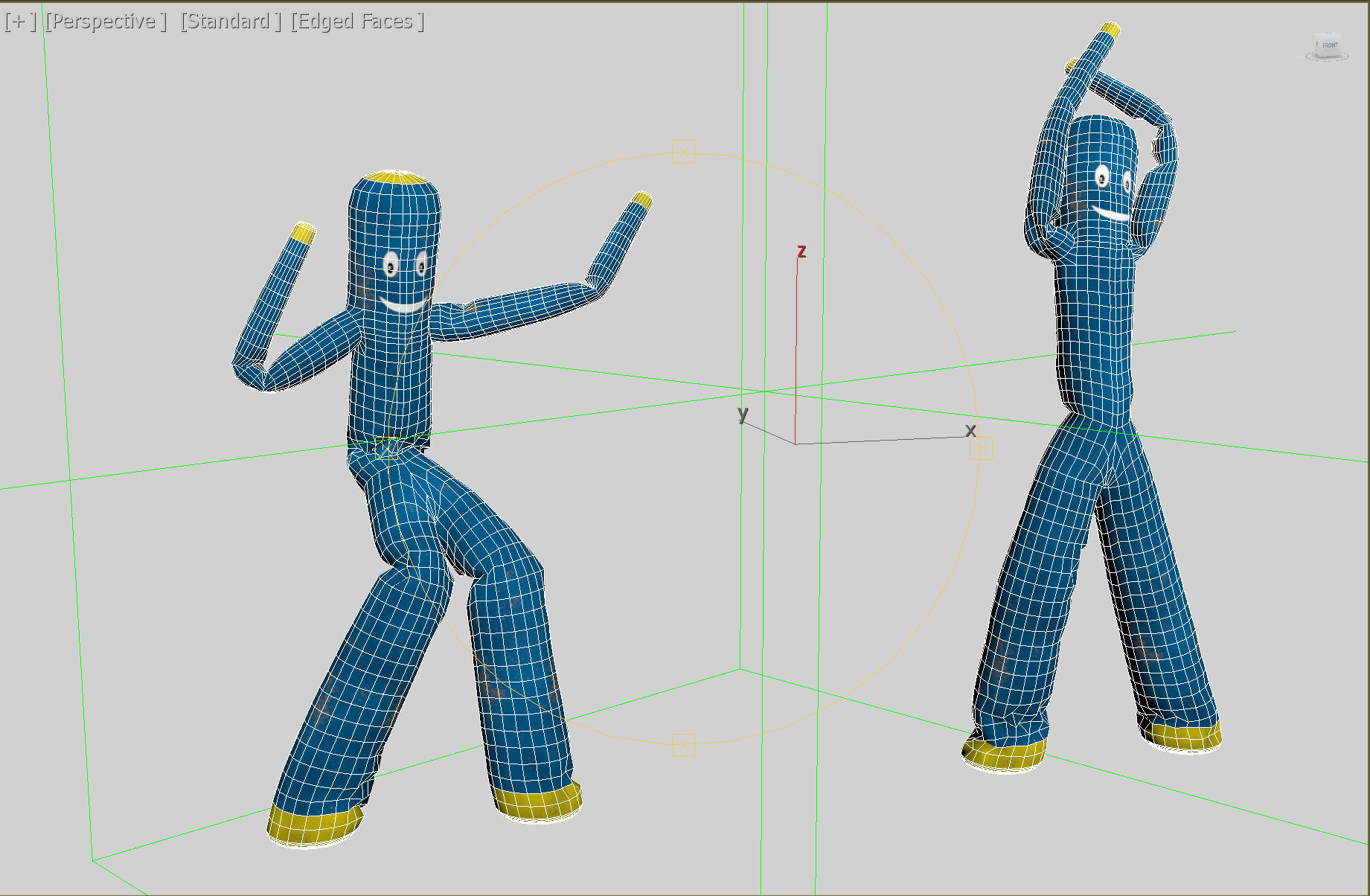Click the Front face of the ViewCube
The width and height of the screenshot is (1370, 896).
coord(1328,45)
